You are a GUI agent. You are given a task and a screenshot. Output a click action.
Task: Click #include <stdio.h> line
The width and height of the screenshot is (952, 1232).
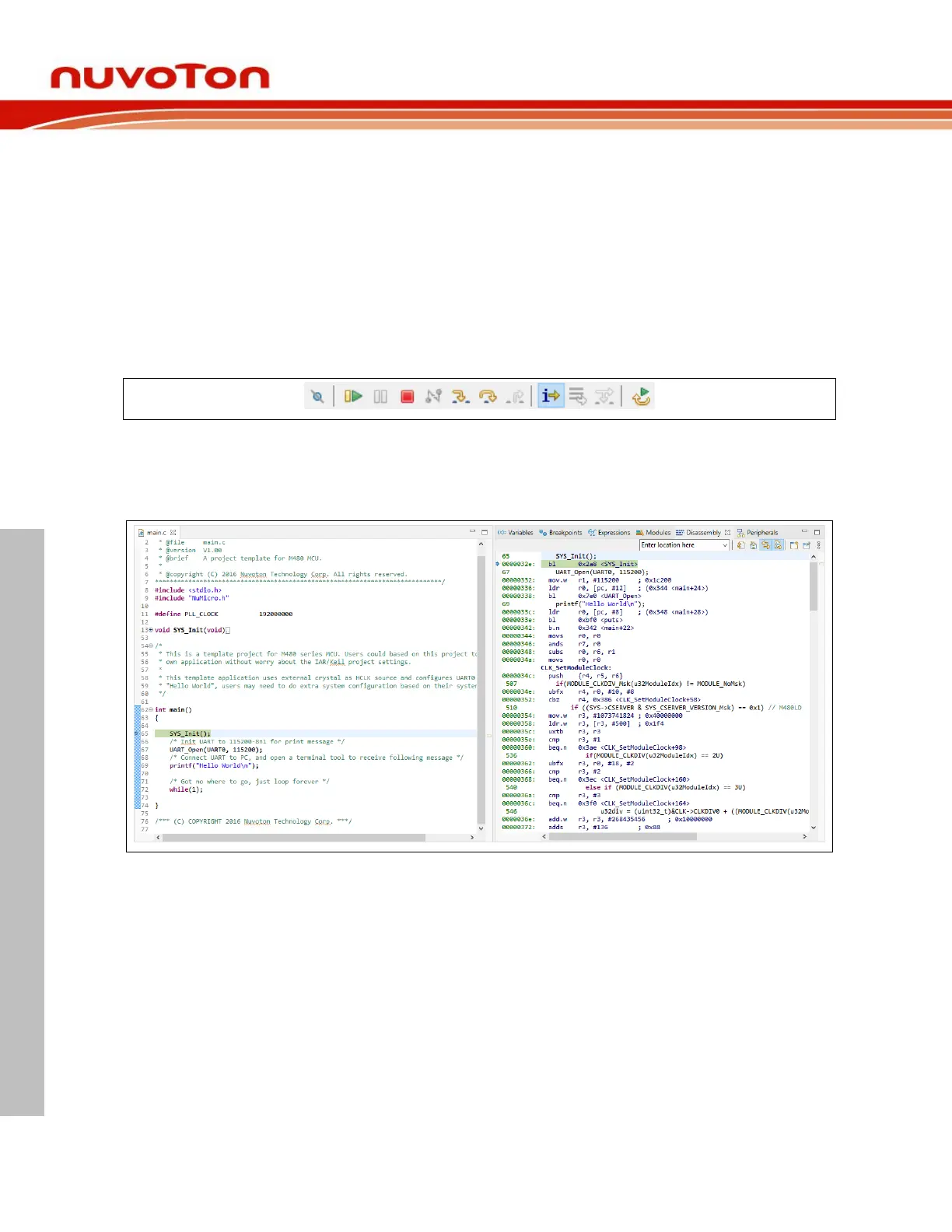point(188,590)
